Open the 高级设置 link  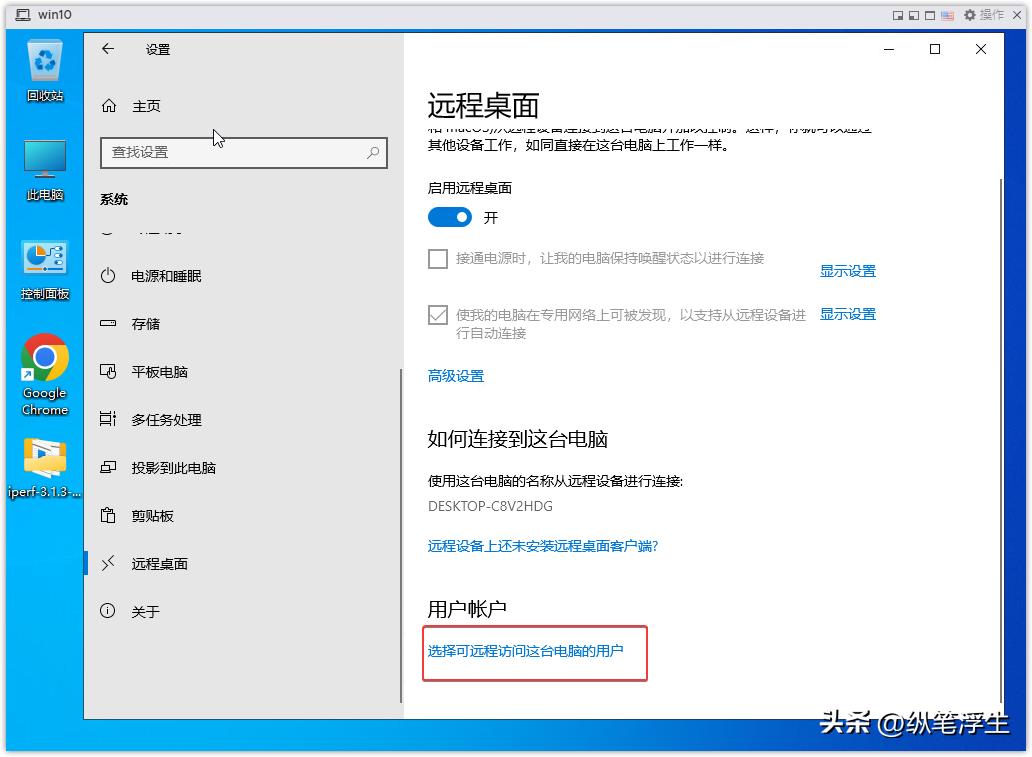455,376
